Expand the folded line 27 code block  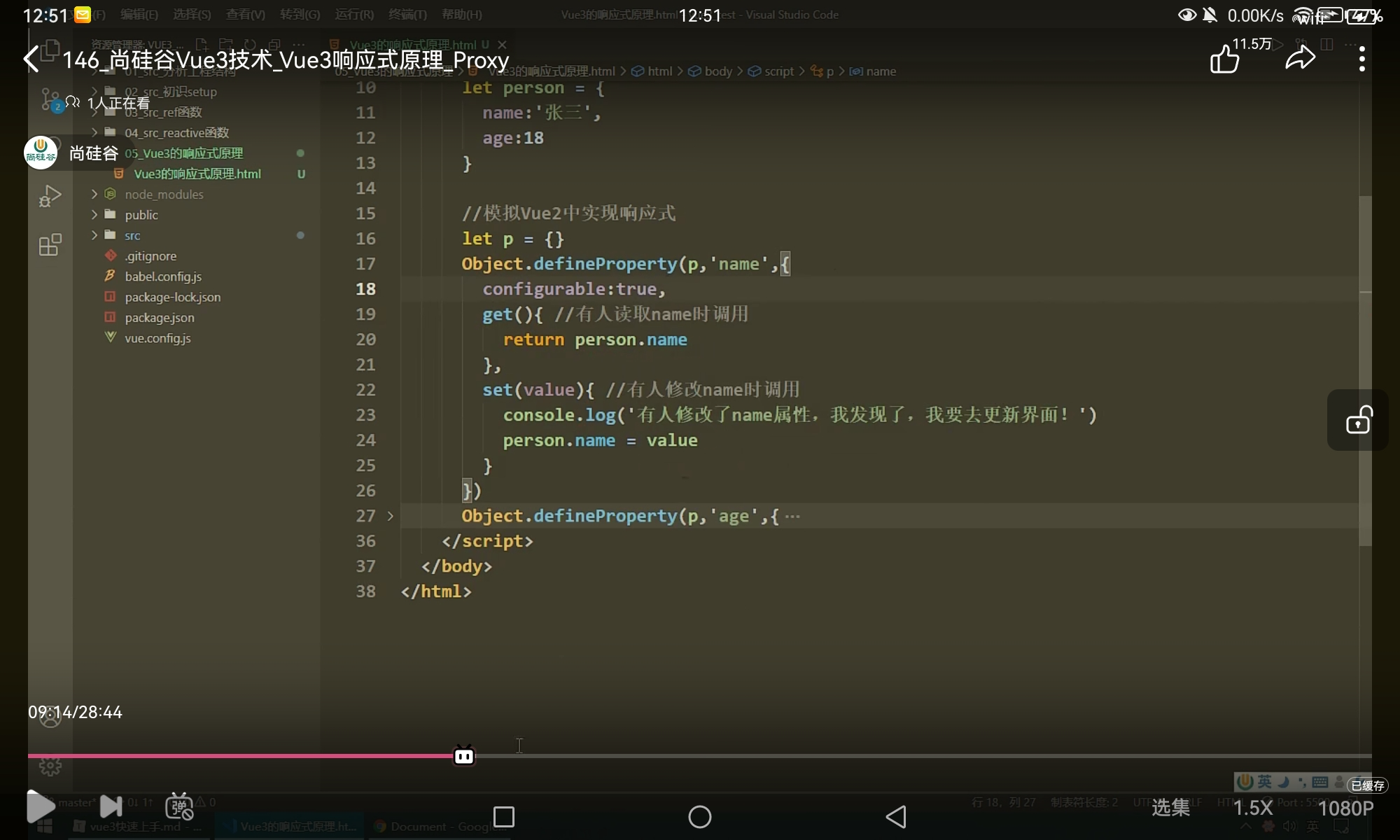click(x=391, y=516)
